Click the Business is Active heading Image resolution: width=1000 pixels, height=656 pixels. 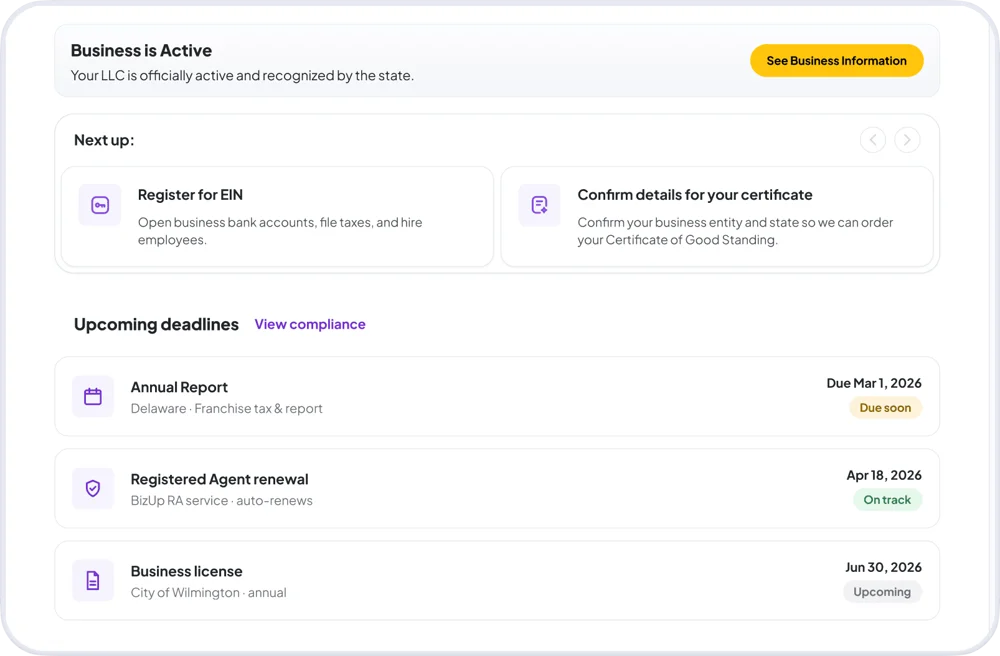click(x=141, y=50)
